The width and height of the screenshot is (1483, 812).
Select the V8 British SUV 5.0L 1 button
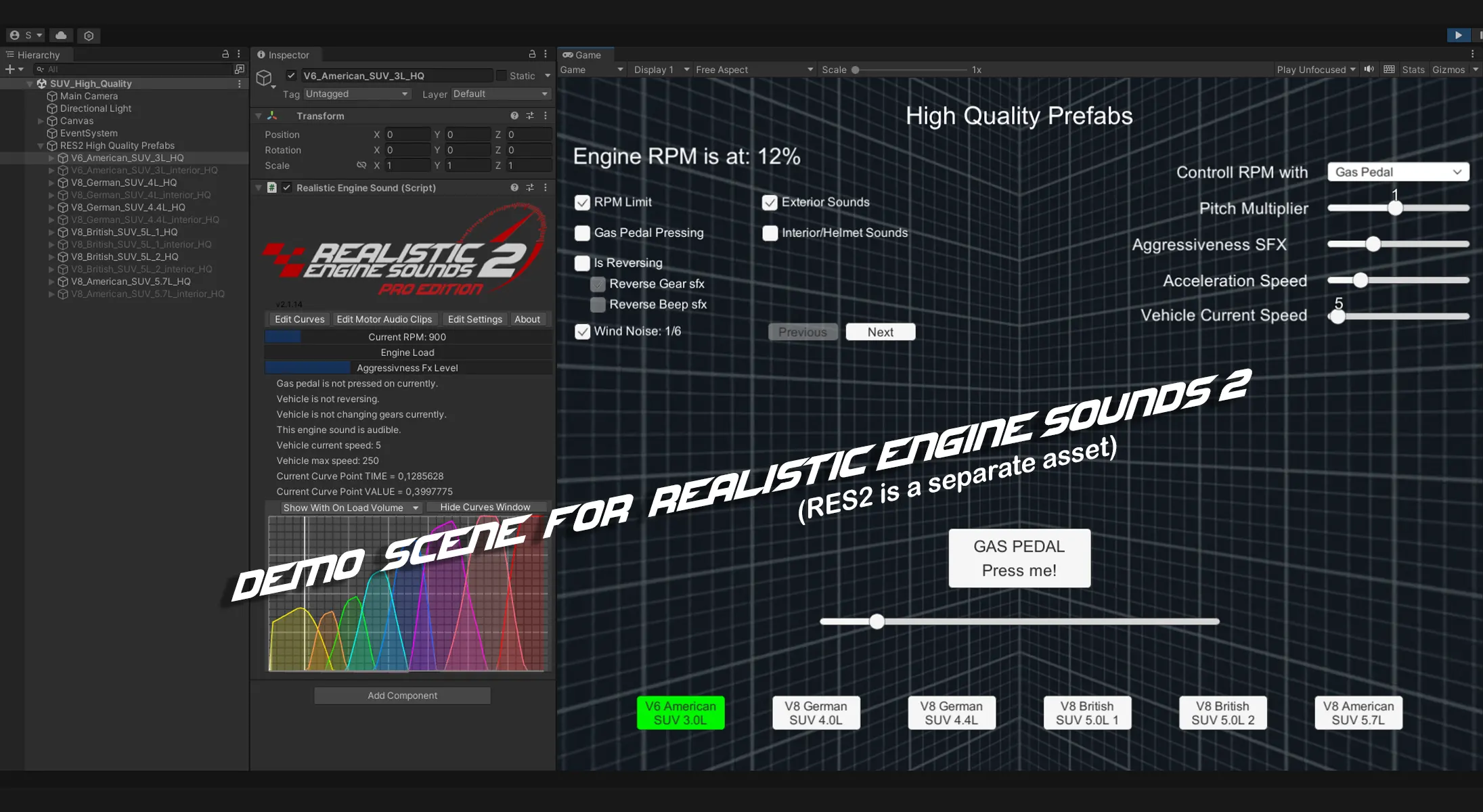tap(1086, 713)
